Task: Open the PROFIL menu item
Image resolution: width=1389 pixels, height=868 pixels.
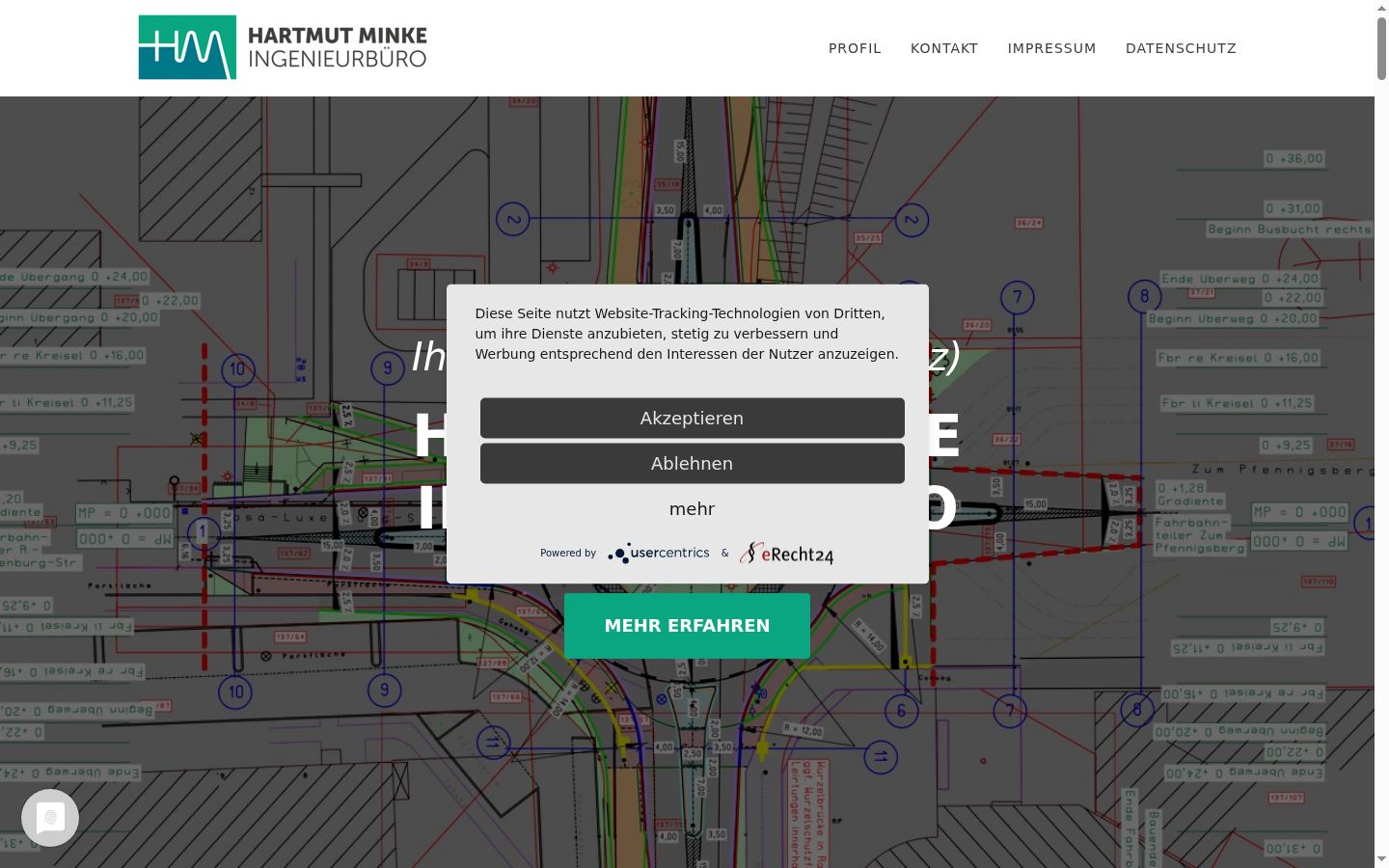Action: pos(855,48)
